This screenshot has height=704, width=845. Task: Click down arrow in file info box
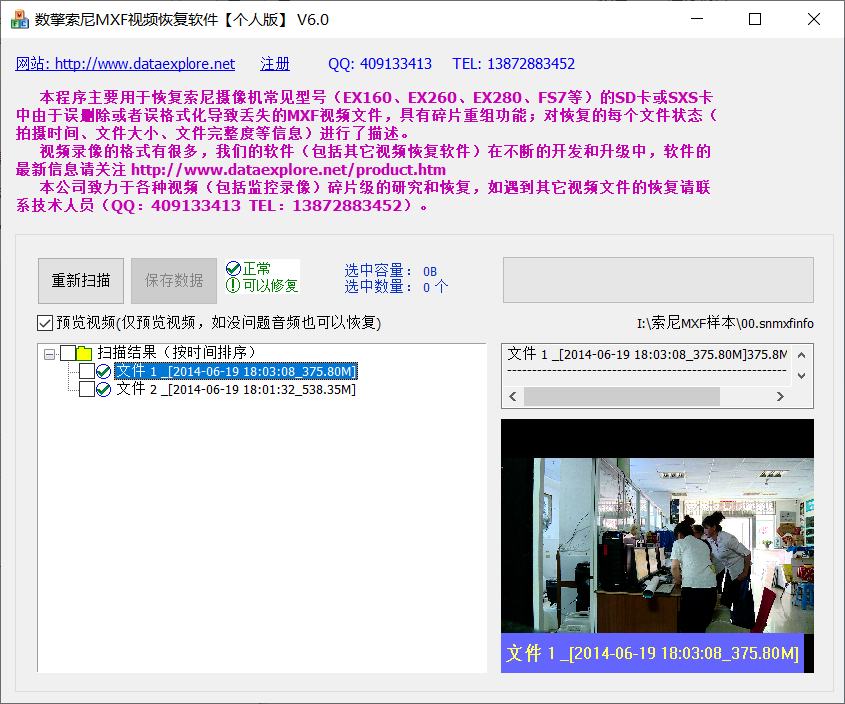[801, 376]
